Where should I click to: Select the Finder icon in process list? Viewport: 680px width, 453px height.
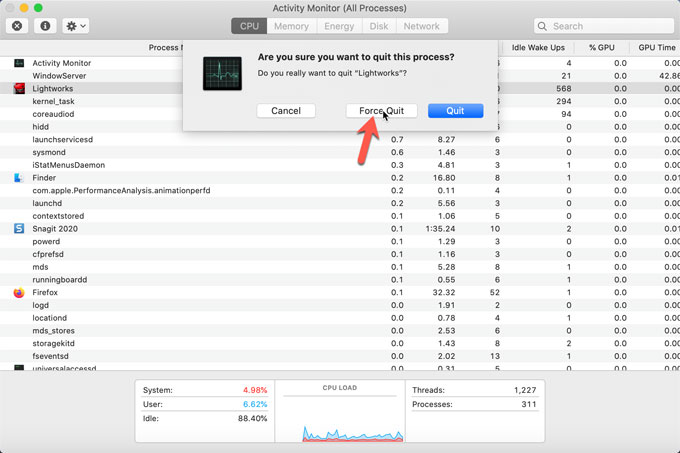click(19, 177)
